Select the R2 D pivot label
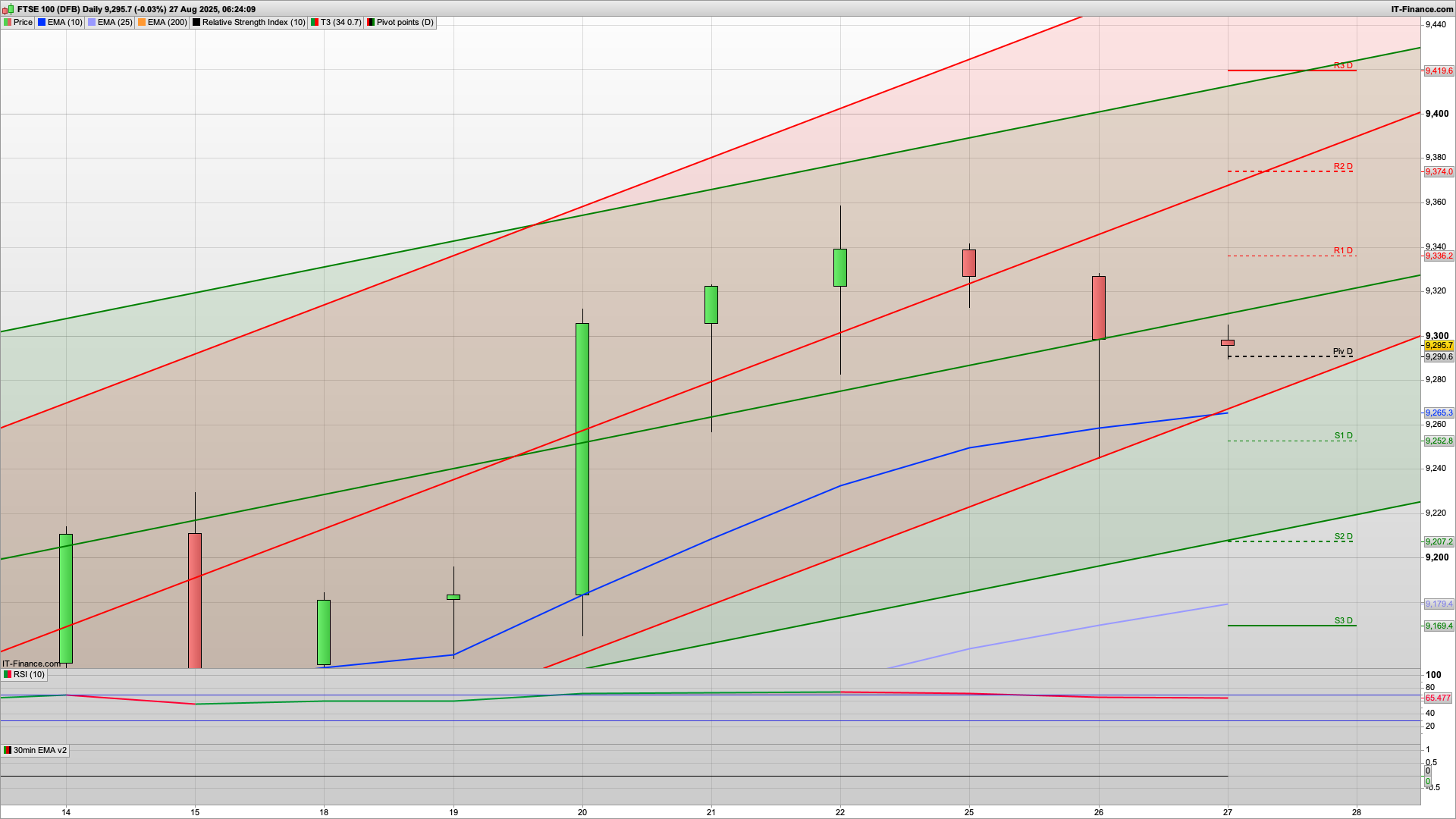The width and height of the screenshot is (1456, 819). 1343,166
